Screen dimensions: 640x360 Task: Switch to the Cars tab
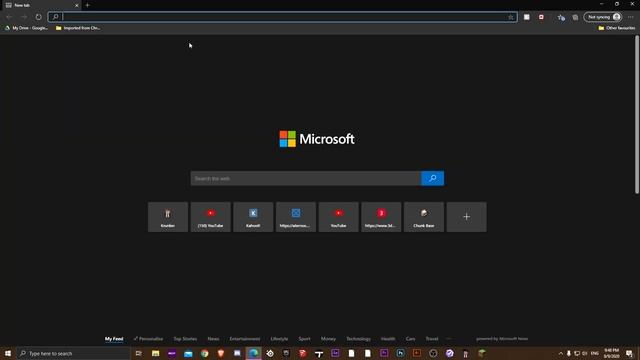pyautogui.click(x=410, y=339)
